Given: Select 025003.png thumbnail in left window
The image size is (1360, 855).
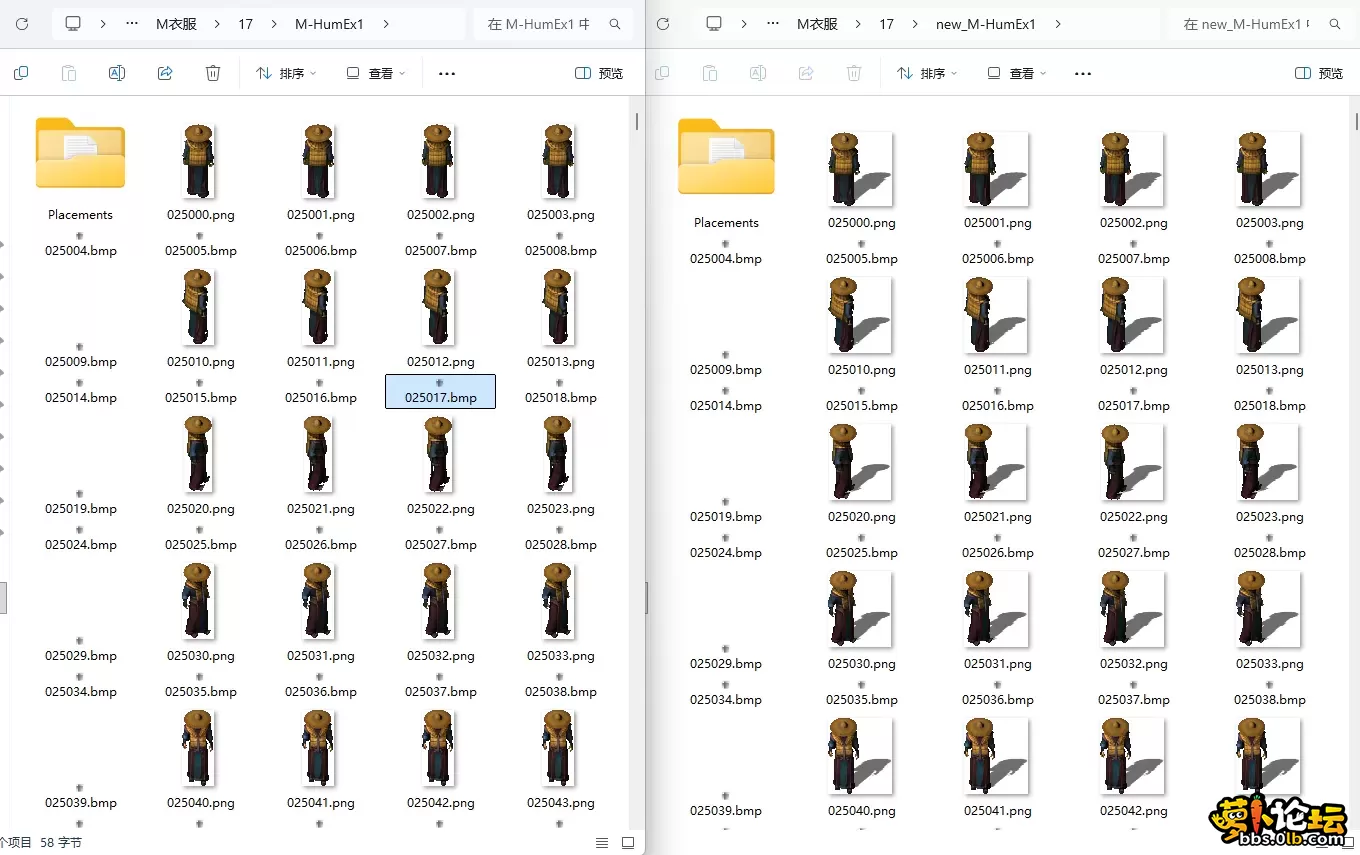Looking at the screenshot, I should click(x=558, y=161).
